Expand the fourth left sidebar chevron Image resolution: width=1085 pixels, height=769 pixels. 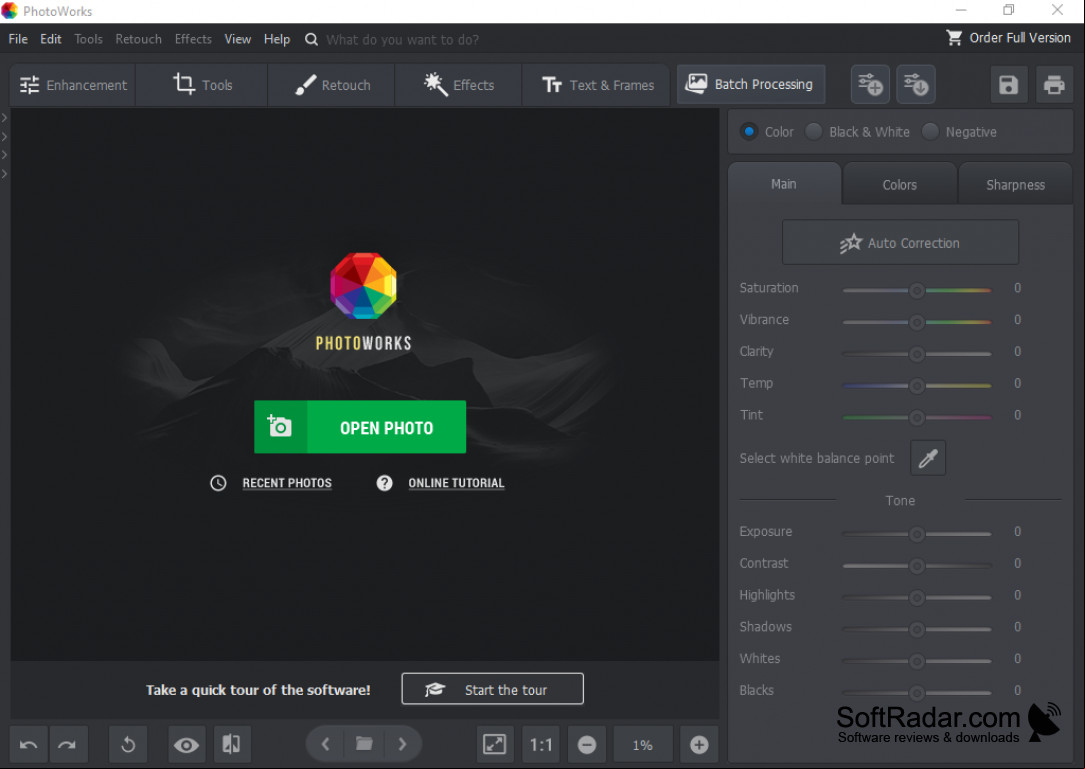click(4, 174)
